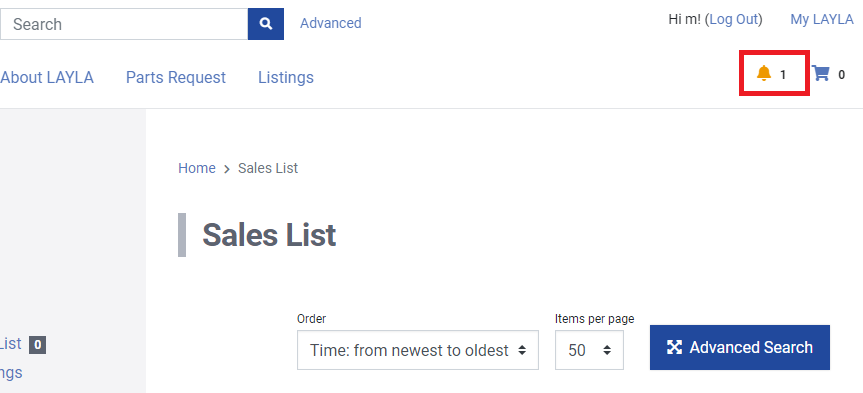Click the notification count next to bell

[783, 74]
